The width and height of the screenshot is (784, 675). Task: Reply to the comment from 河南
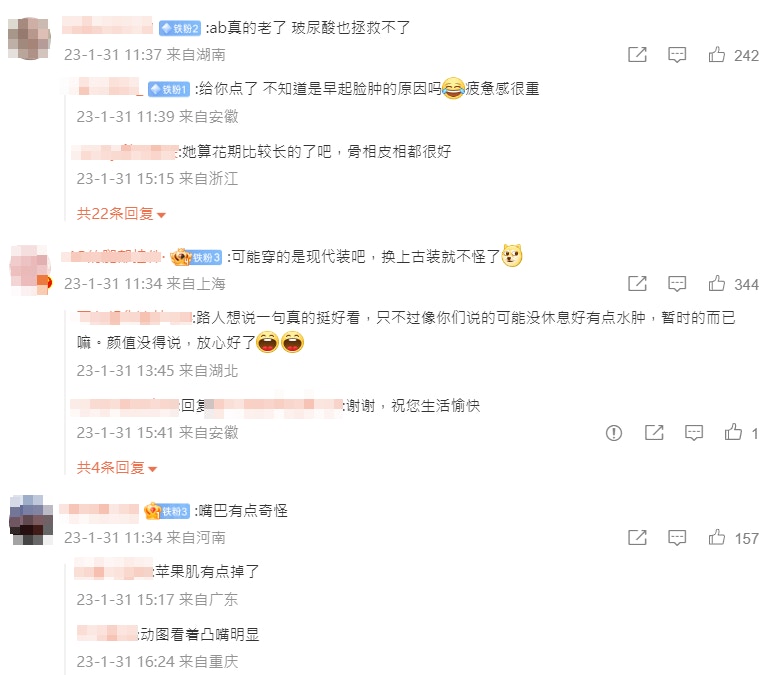(677, 538)
